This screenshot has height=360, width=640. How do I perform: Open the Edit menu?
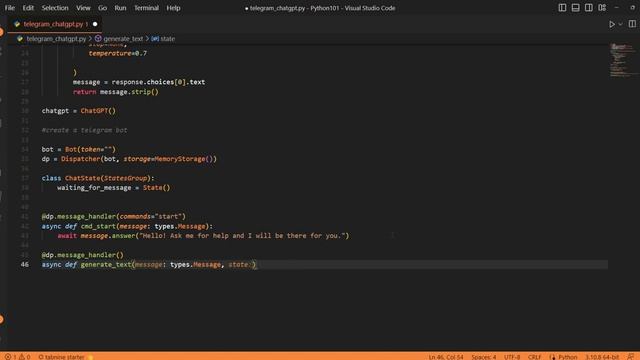tap(28, 8)
